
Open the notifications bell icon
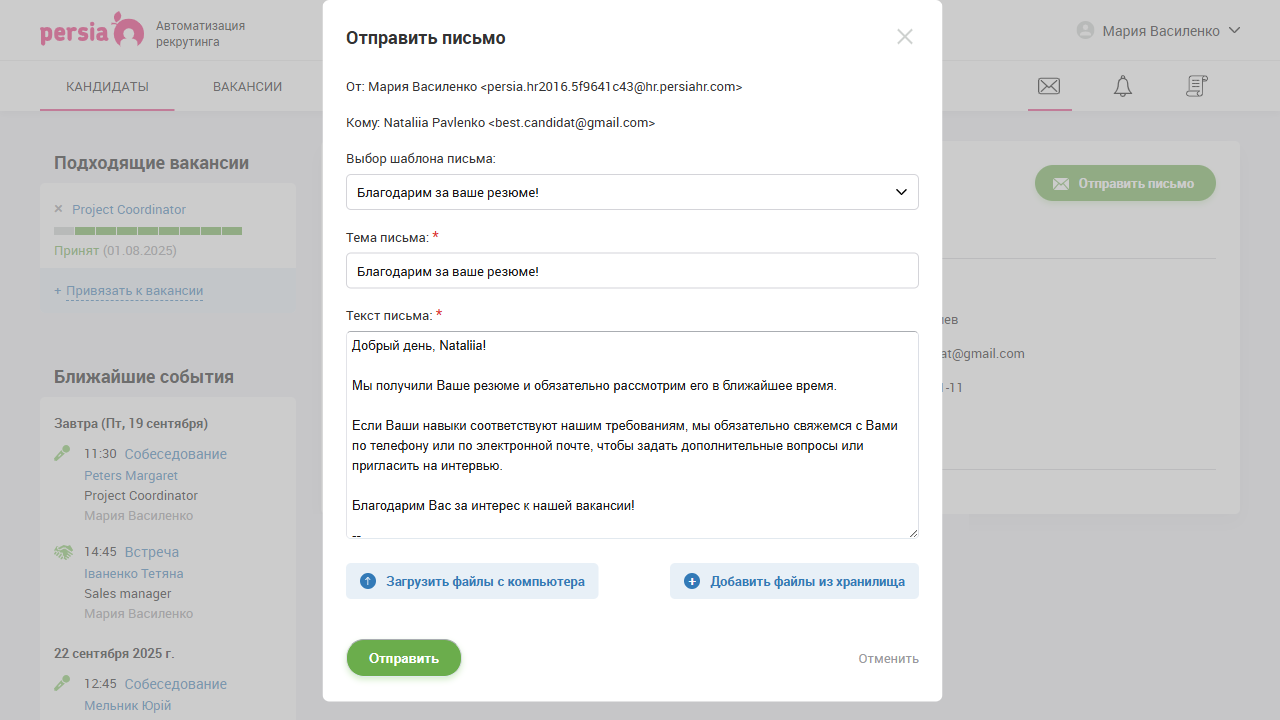[1122, 86]
